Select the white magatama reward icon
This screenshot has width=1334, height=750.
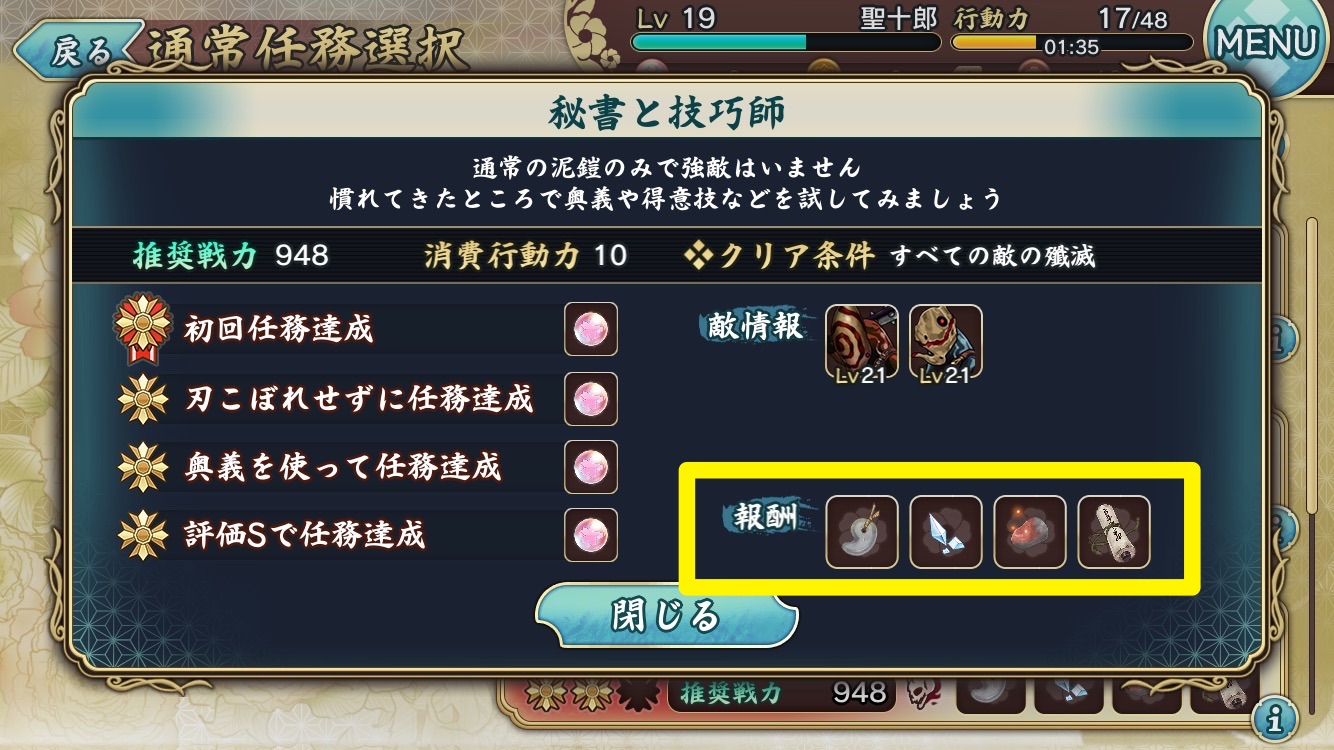(x=861, y=531)
